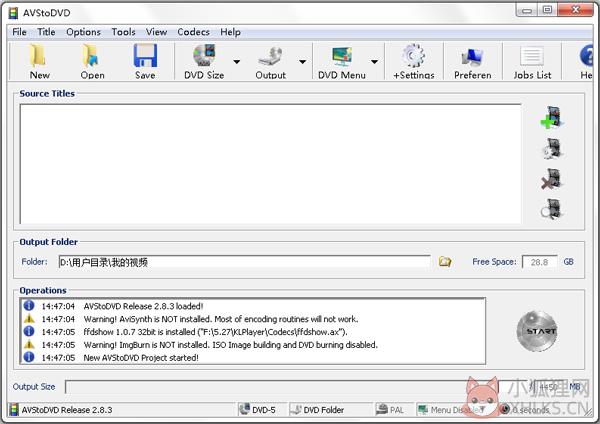Open the Options menu
This screenshot has width=600, height=424.
click(83, 32)
